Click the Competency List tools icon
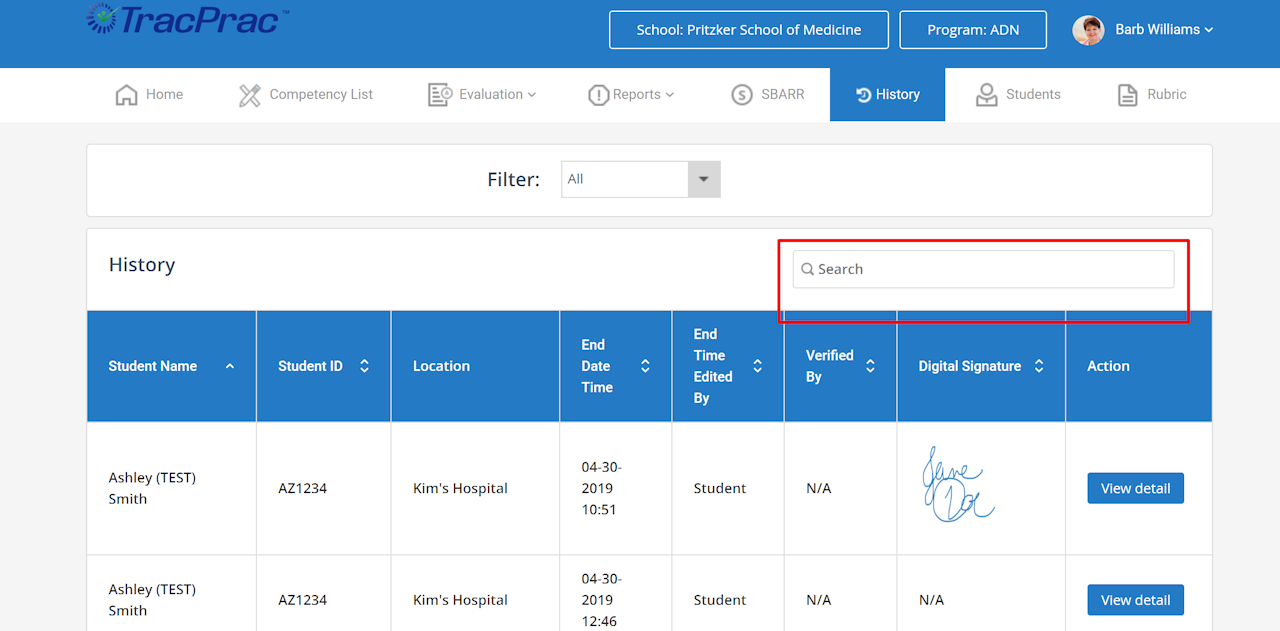1280x631 pixels. point(249,95)
